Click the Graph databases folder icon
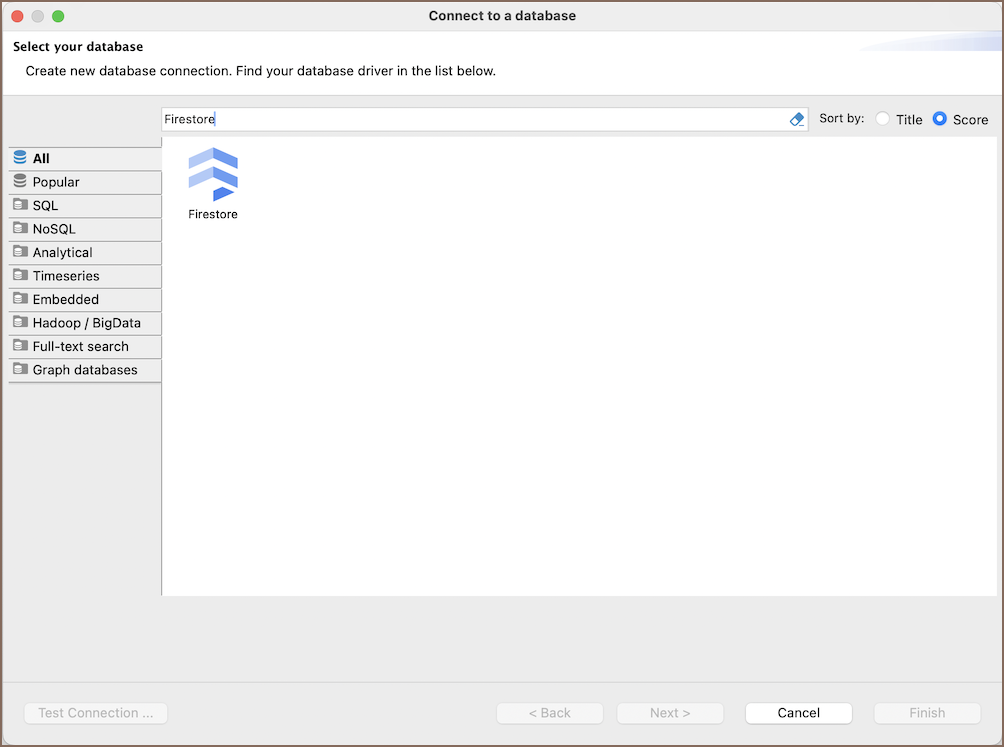Screen dimensions: 1004x747 pos(20,370)
